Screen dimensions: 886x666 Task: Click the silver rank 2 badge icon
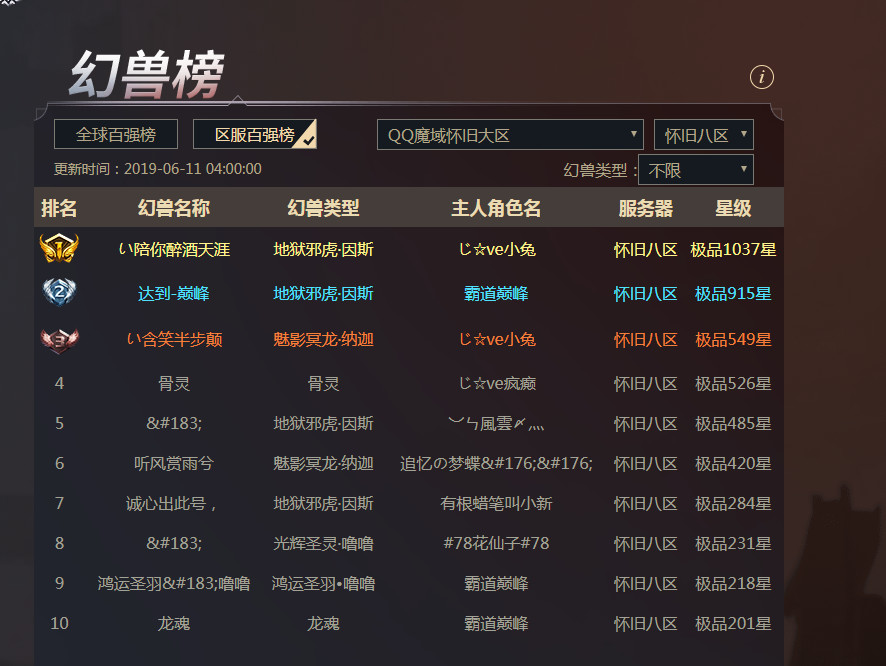pyautogui.click(x=59, y=292)
